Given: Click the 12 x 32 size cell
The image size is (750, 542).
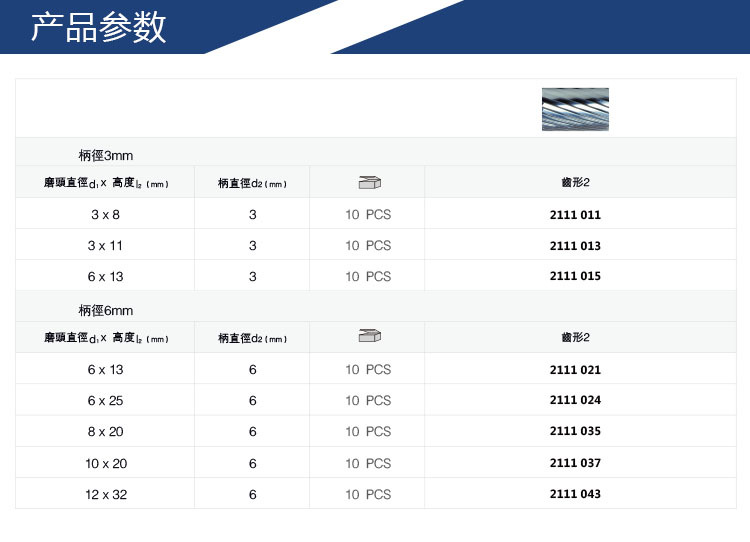Looking at the screenshot, I should (x=106, y=495).
